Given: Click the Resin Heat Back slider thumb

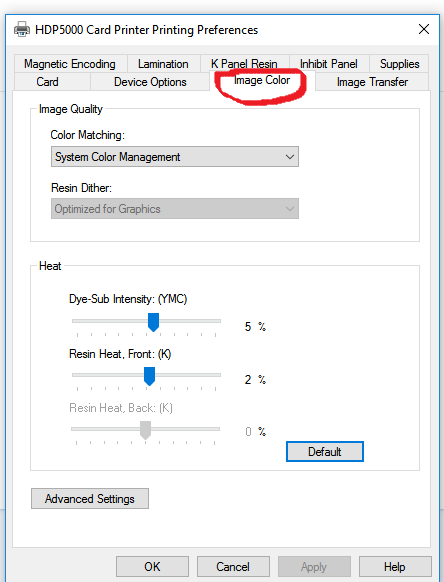Looking at the screenshot, I should pyautogui.click(x=146, y=430).
